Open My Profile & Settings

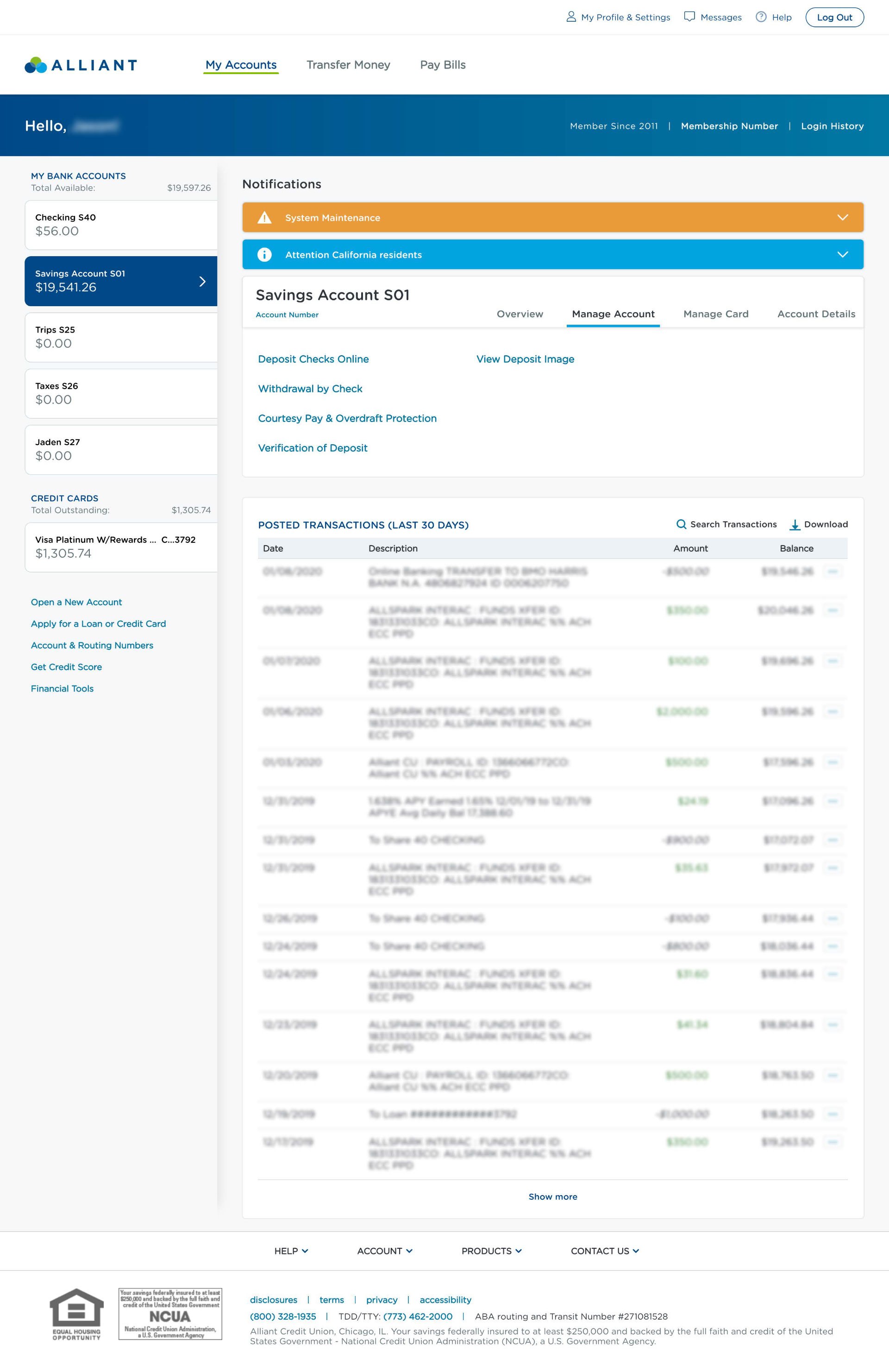tap(625, 17)
